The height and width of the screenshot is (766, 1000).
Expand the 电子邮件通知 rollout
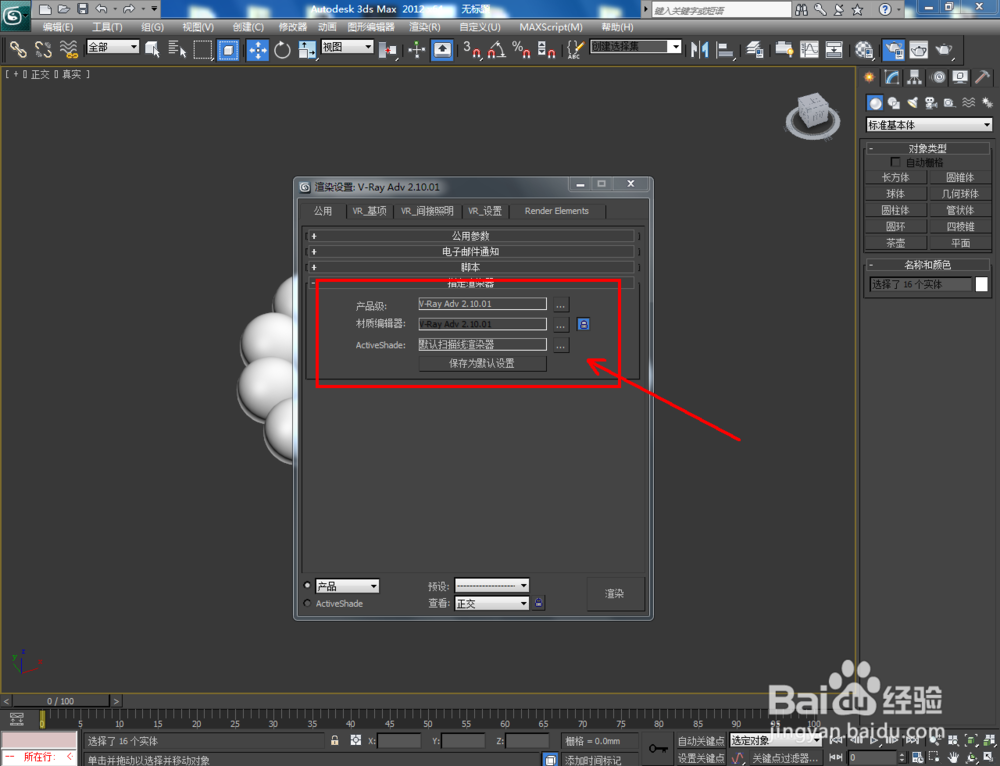(x=471, y=251)
